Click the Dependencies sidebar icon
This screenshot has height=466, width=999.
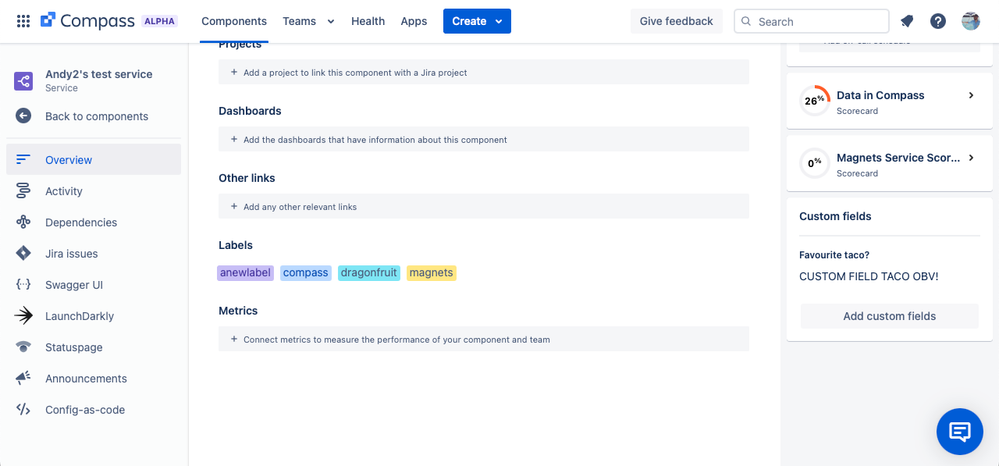tap(24, 222)
